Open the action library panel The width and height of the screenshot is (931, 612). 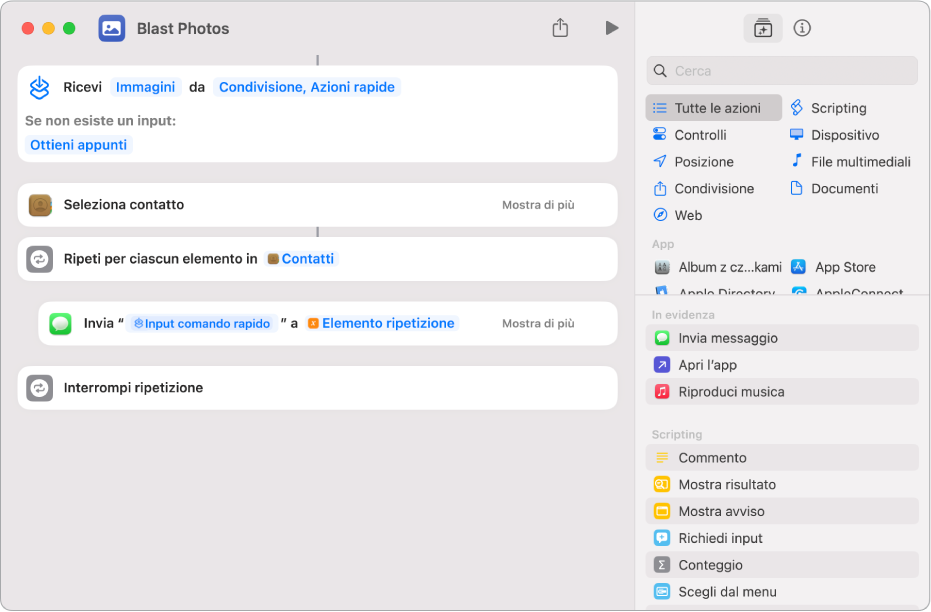click(x=763, y=28)
